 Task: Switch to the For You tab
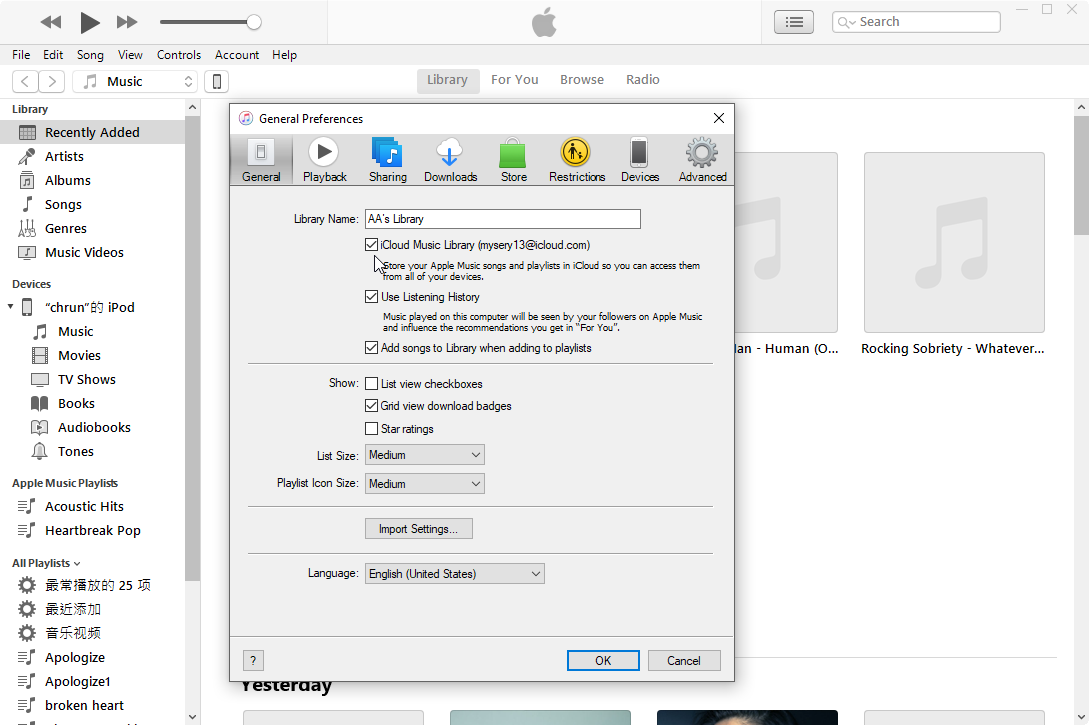pyautogui.click(x=514, y=80)
